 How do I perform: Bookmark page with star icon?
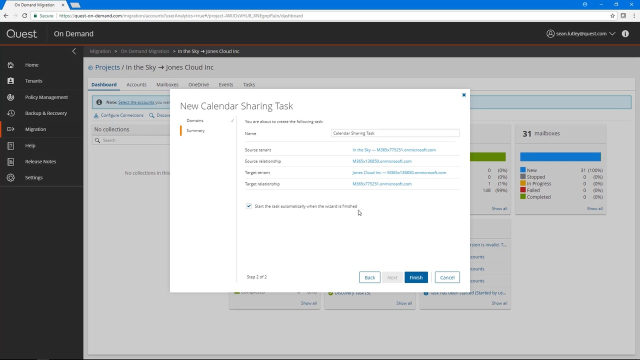pos(612,16)
